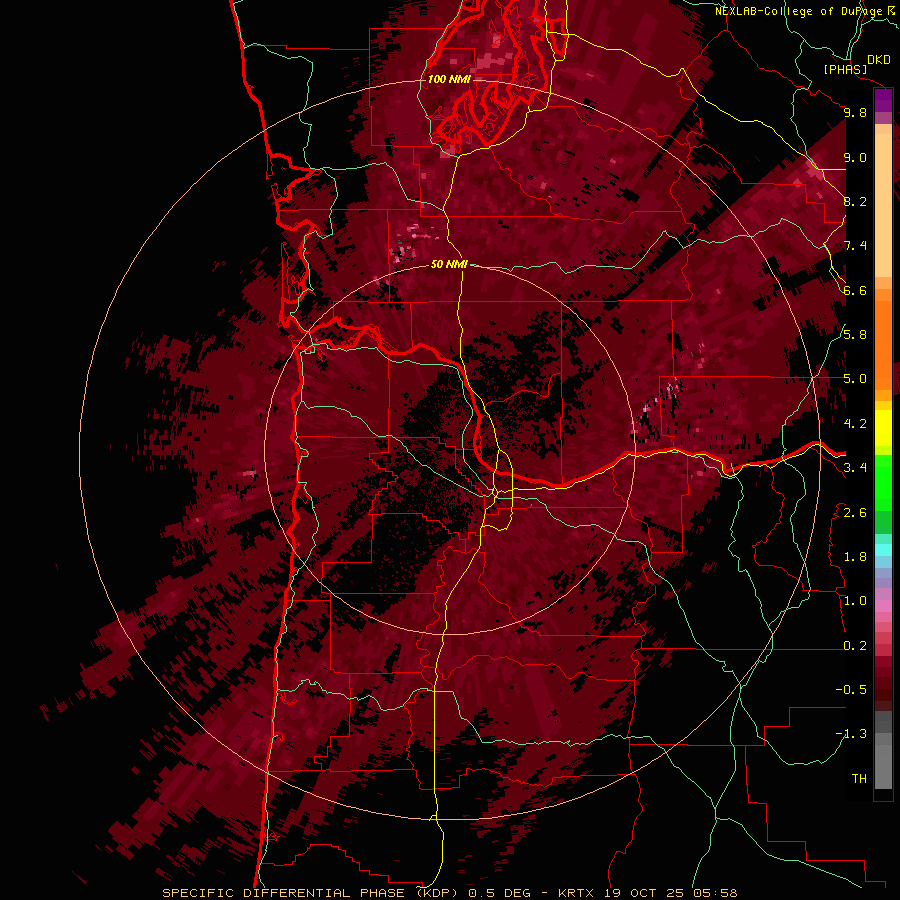Screen dimensions: 900x900
Task: Click the SPECIFIC DIFFERENTIAL PHASE (KDP) caption
Action: (312, 893)
